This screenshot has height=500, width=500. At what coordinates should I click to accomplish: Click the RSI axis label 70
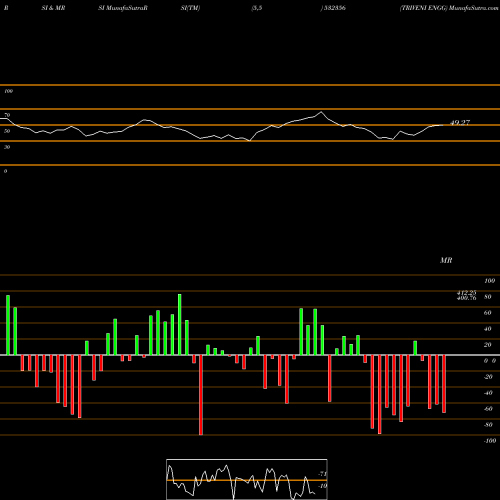point(7,115)
